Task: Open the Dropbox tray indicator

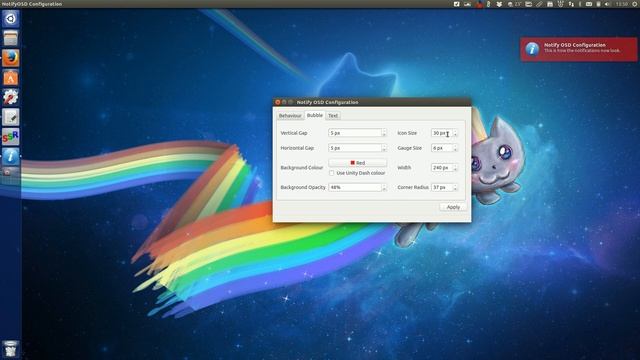Action: pyautogui.click(x=499, y=4)
